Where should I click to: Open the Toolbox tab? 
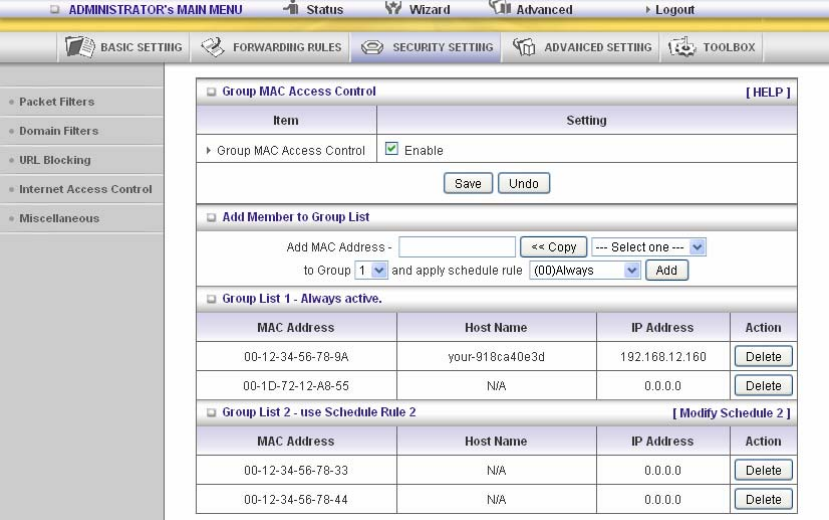(712, 47)
